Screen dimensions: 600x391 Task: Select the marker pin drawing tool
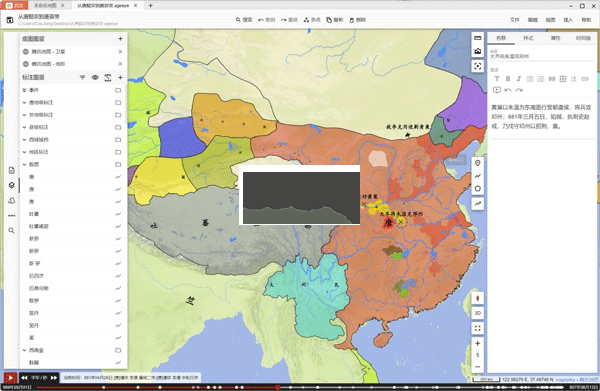click(478, 163)
